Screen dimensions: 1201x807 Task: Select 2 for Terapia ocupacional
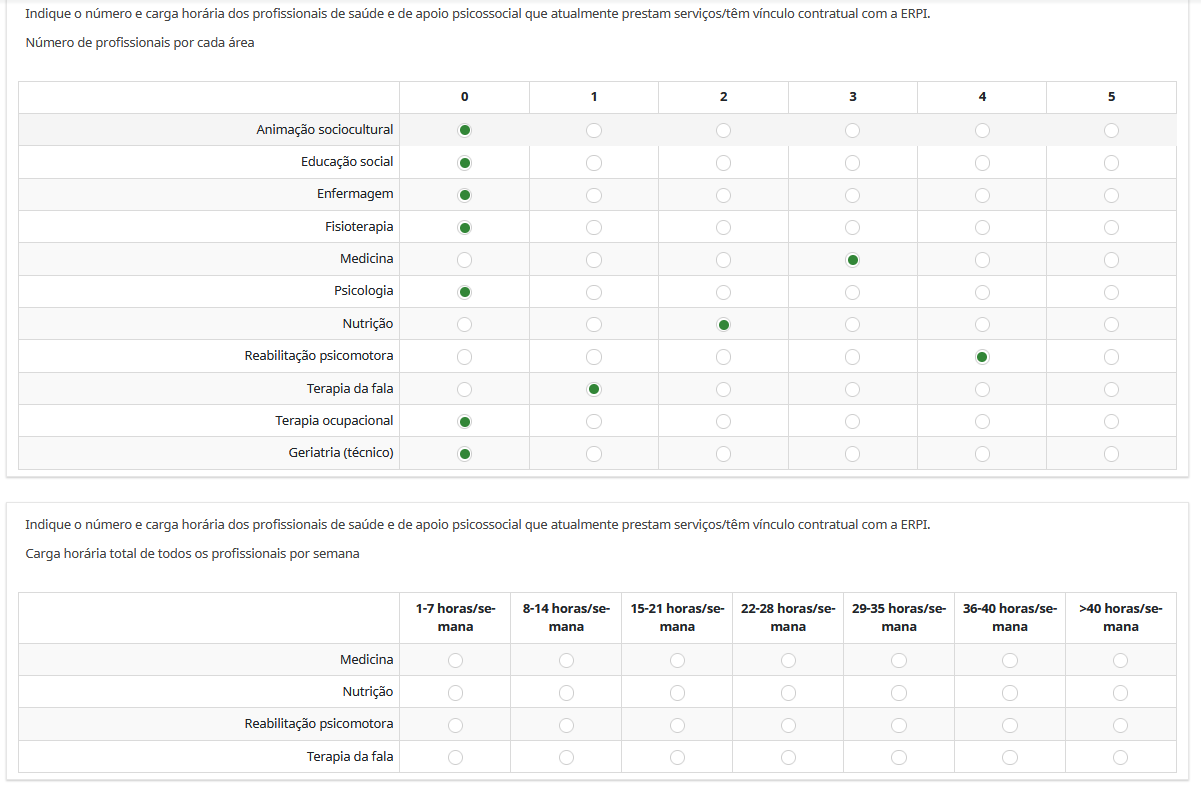click(723, 421)
